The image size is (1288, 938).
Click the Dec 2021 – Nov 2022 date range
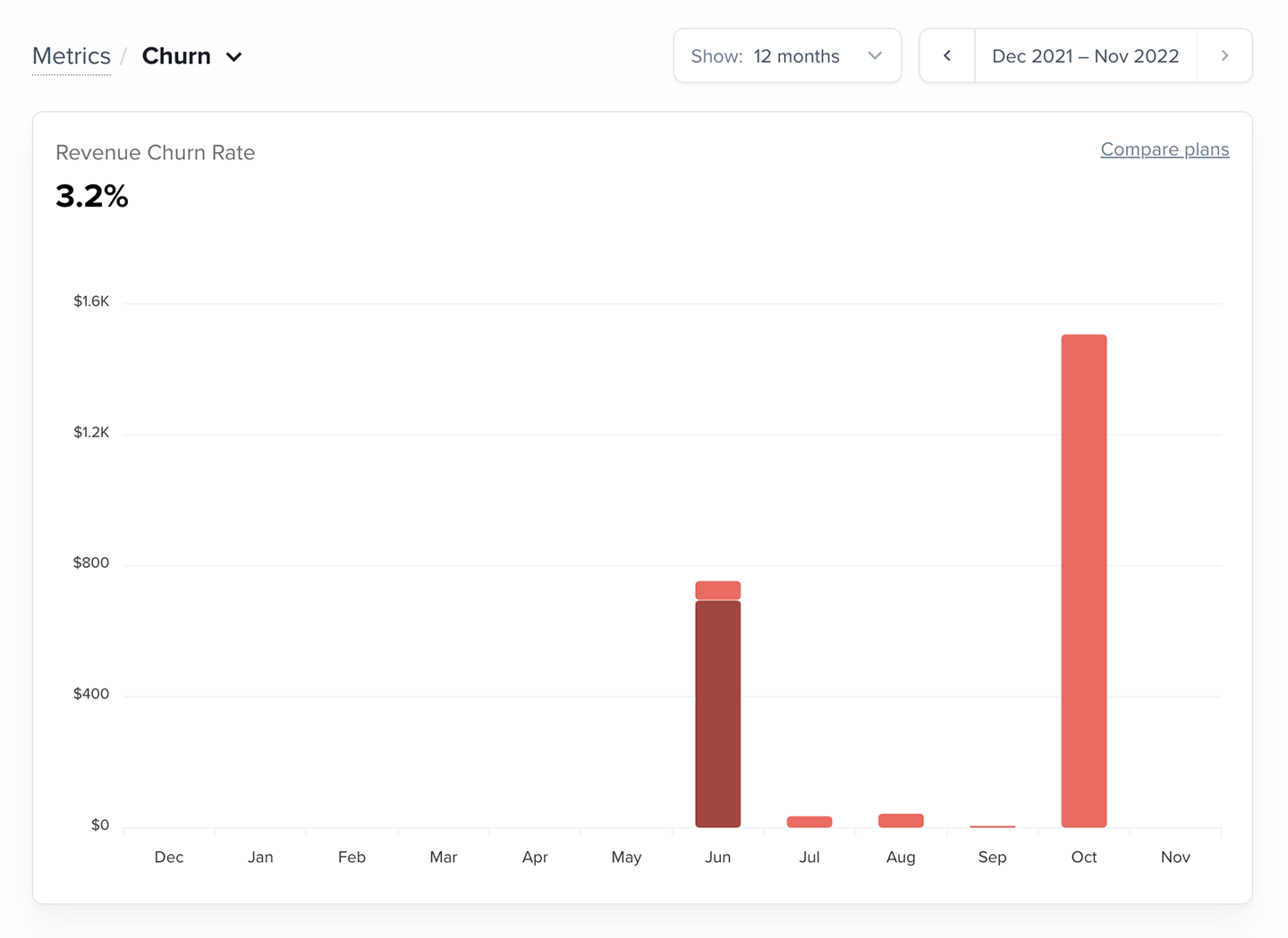tap(1085, 55)
